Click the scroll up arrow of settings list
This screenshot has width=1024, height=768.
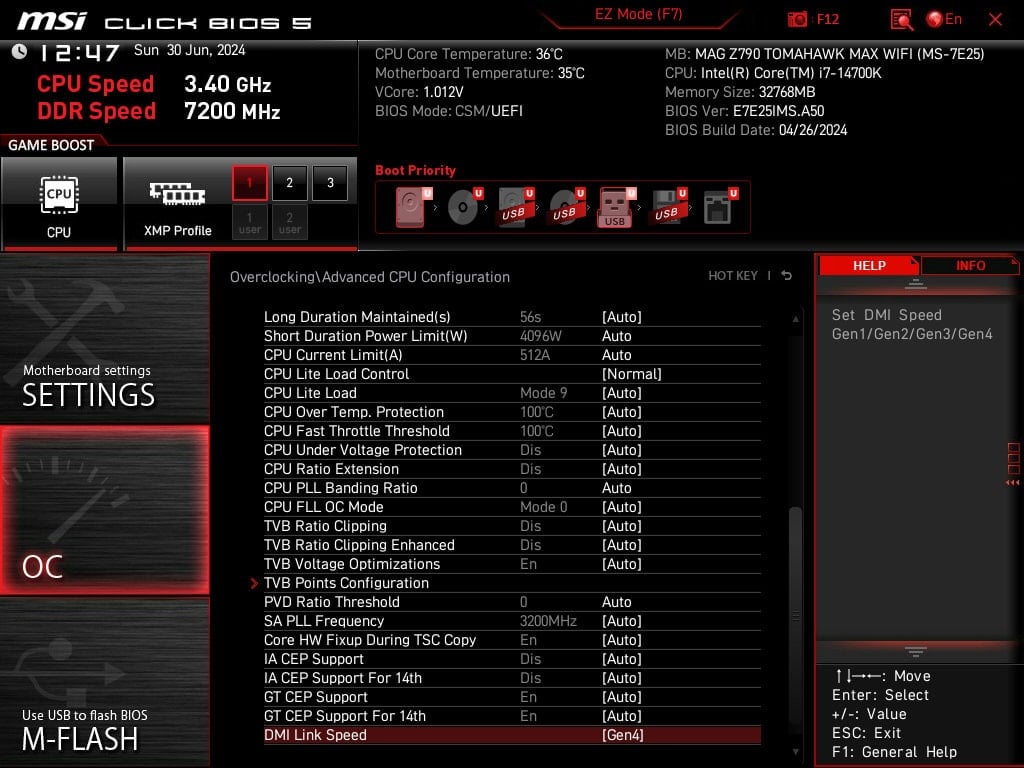[x=795, y=319]
